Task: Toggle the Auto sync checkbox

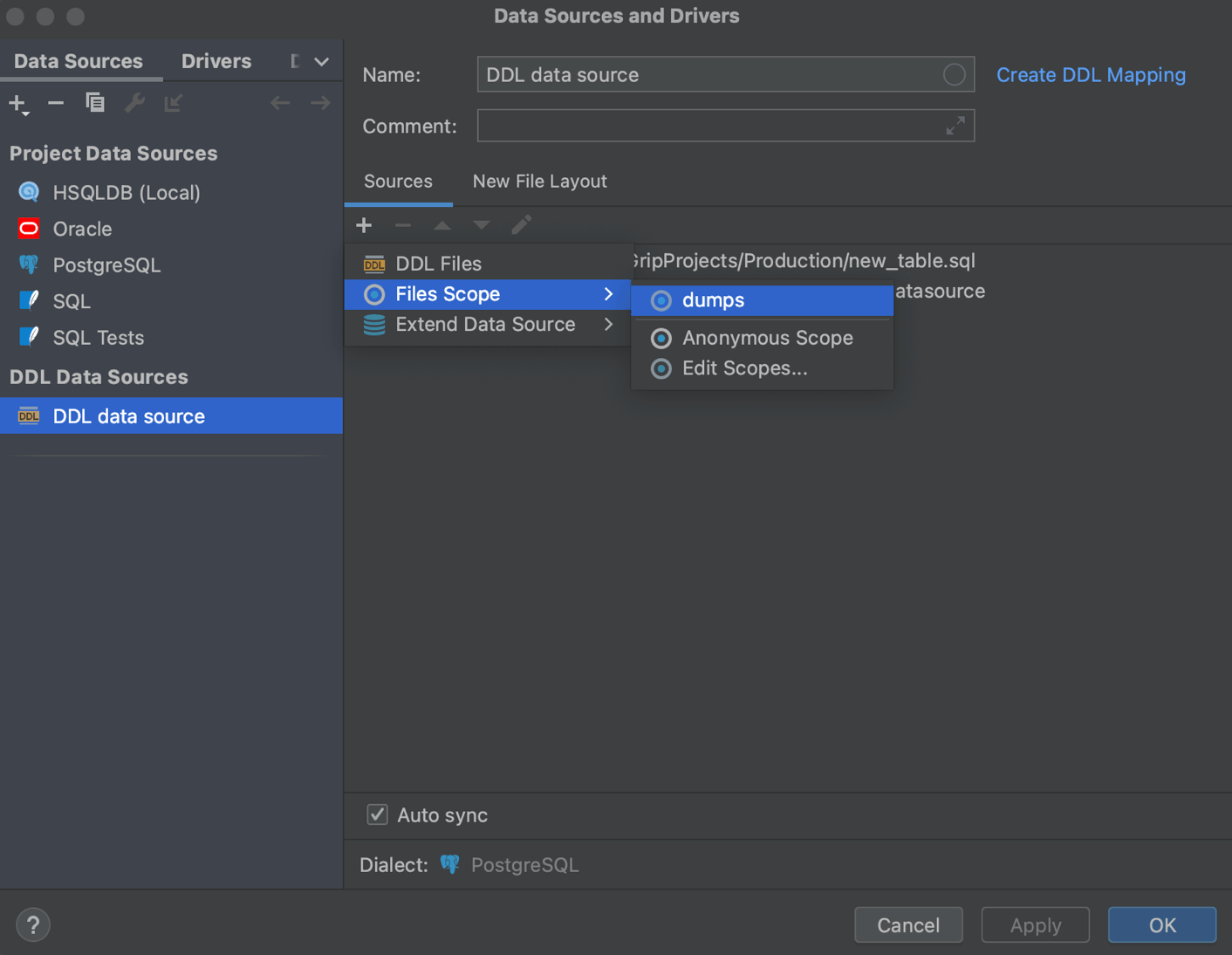Action: (377, 814)
